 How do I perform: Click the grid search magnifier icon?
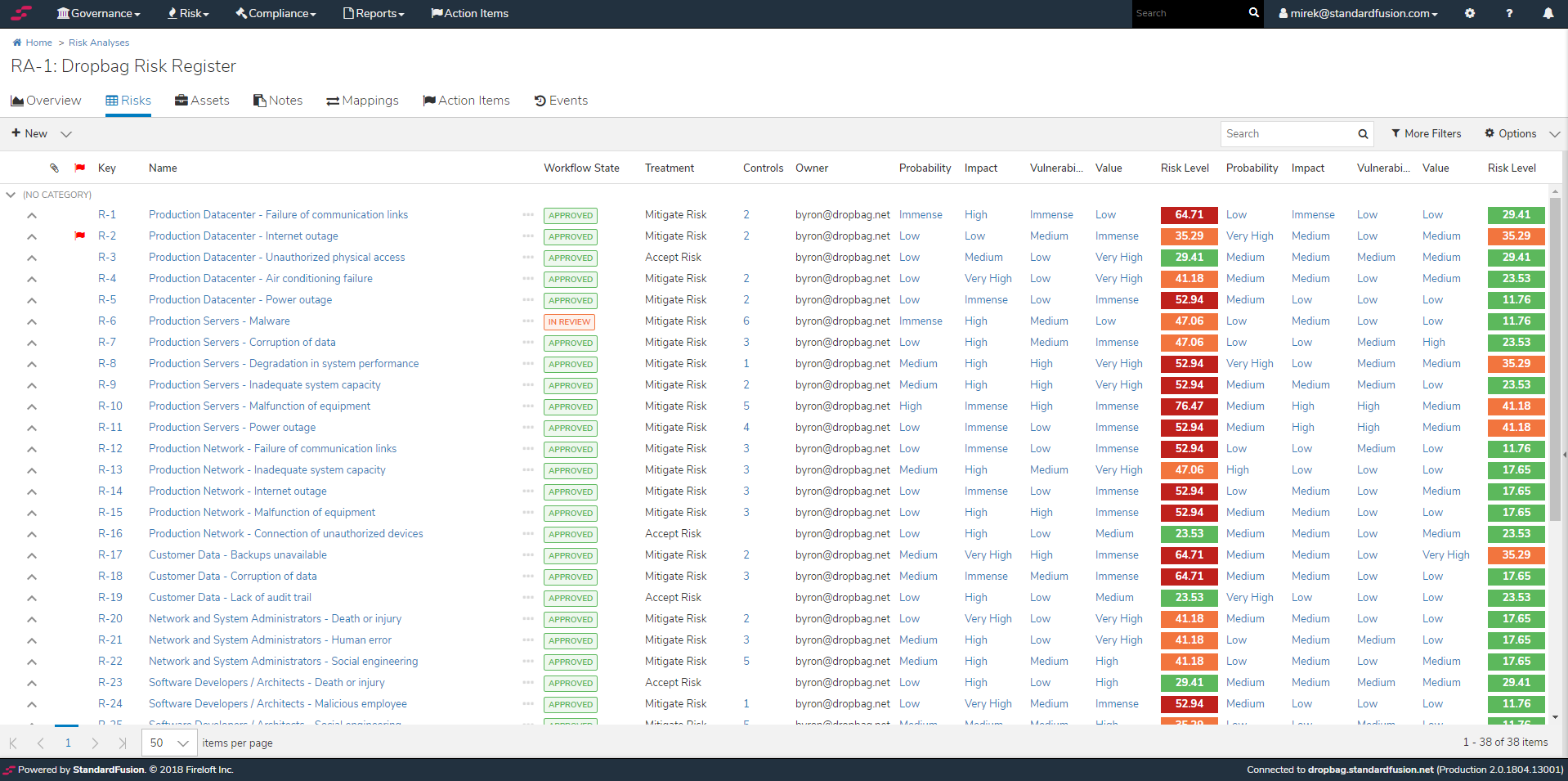pyautogui.click(x=1363, y=134)
